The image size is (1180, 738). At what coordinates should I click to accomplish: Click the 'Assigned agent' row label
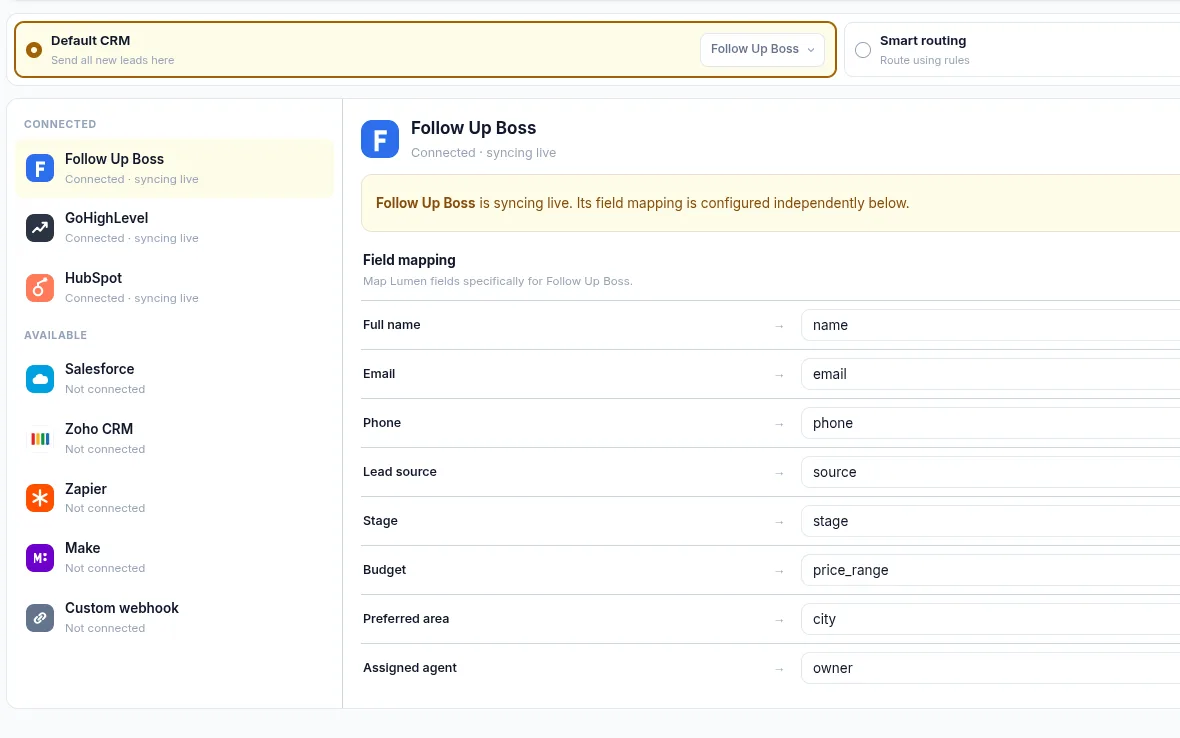tap(409, 667)
